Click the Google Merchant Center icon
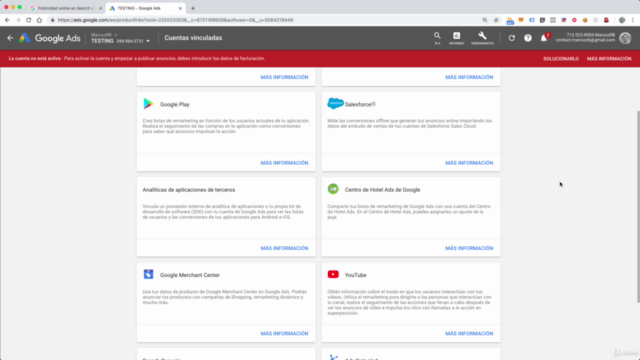The width and height of the screenshot is (640, 360). coord(148,274)
